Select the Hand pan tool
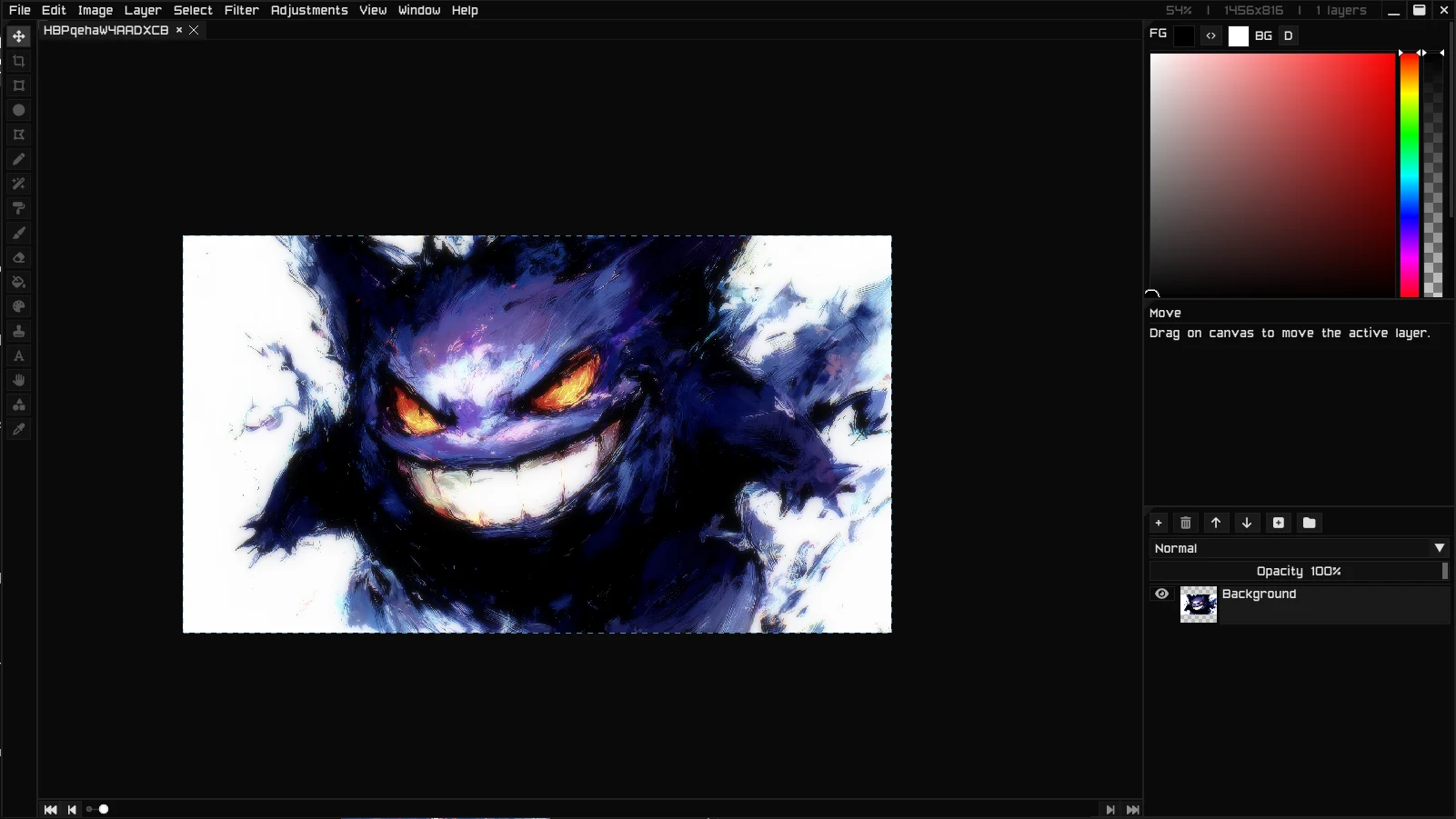 click(x=19, y=380)
